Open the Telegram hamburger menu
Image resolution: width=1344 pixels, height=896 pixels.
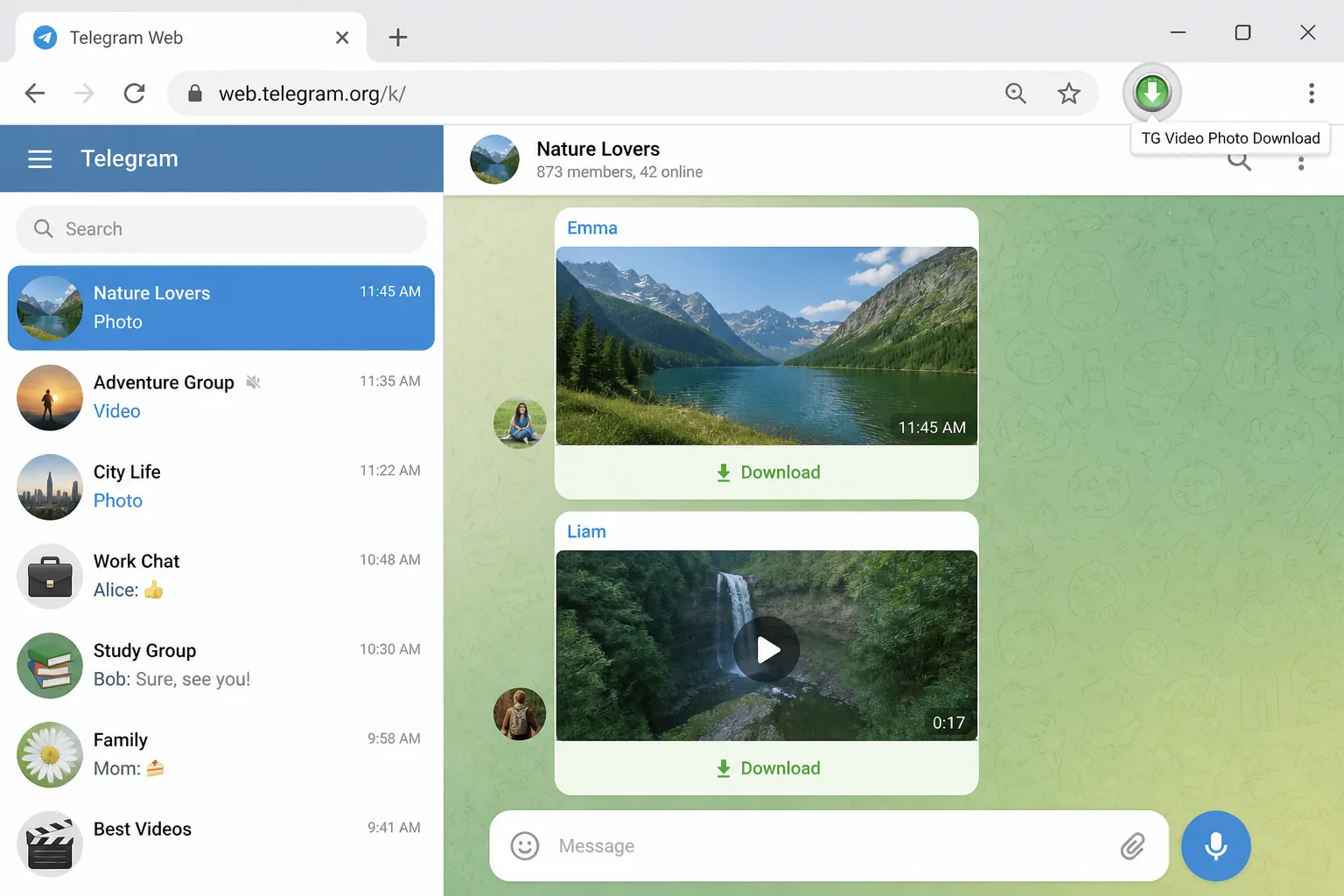pyautogui.click(x=40, y=159)
